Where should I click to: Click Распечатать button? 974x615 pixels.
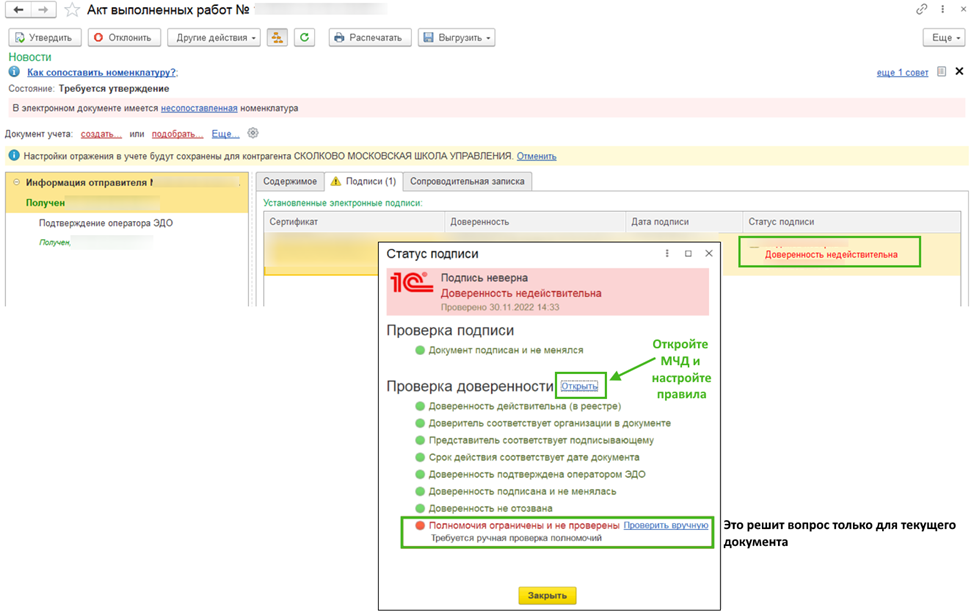point(370,38)
